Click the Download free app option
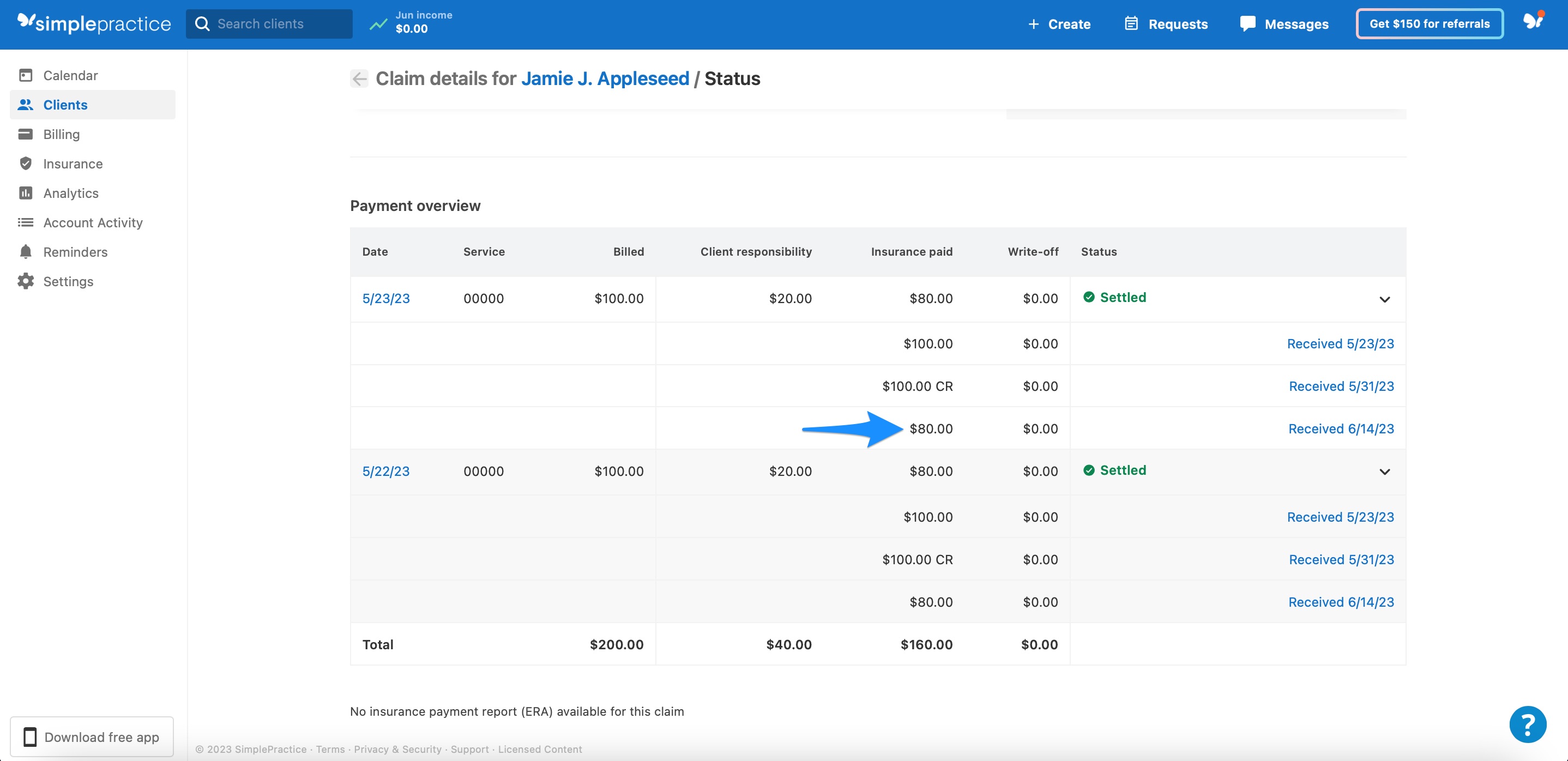The image size is (1568, 761). tap(92, 736)
